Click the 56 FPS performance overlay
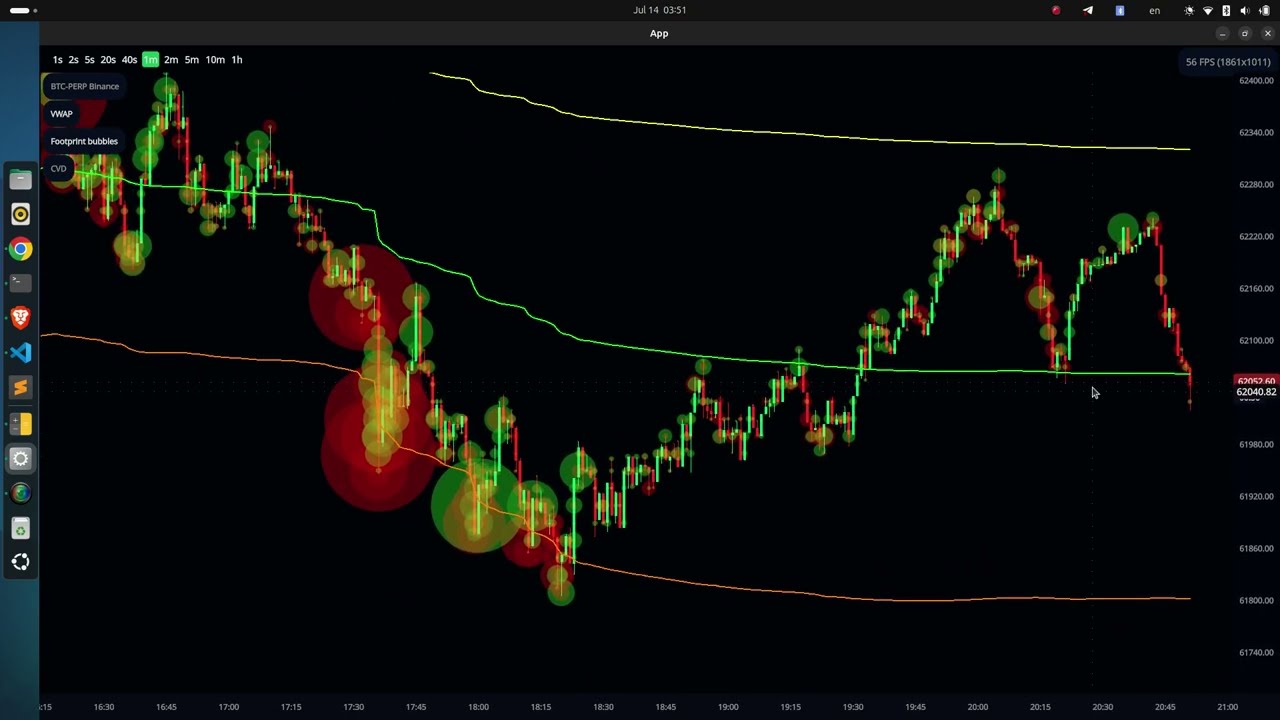The image size is (1280, 720). pyautogui.click(x=1228, y=62)
